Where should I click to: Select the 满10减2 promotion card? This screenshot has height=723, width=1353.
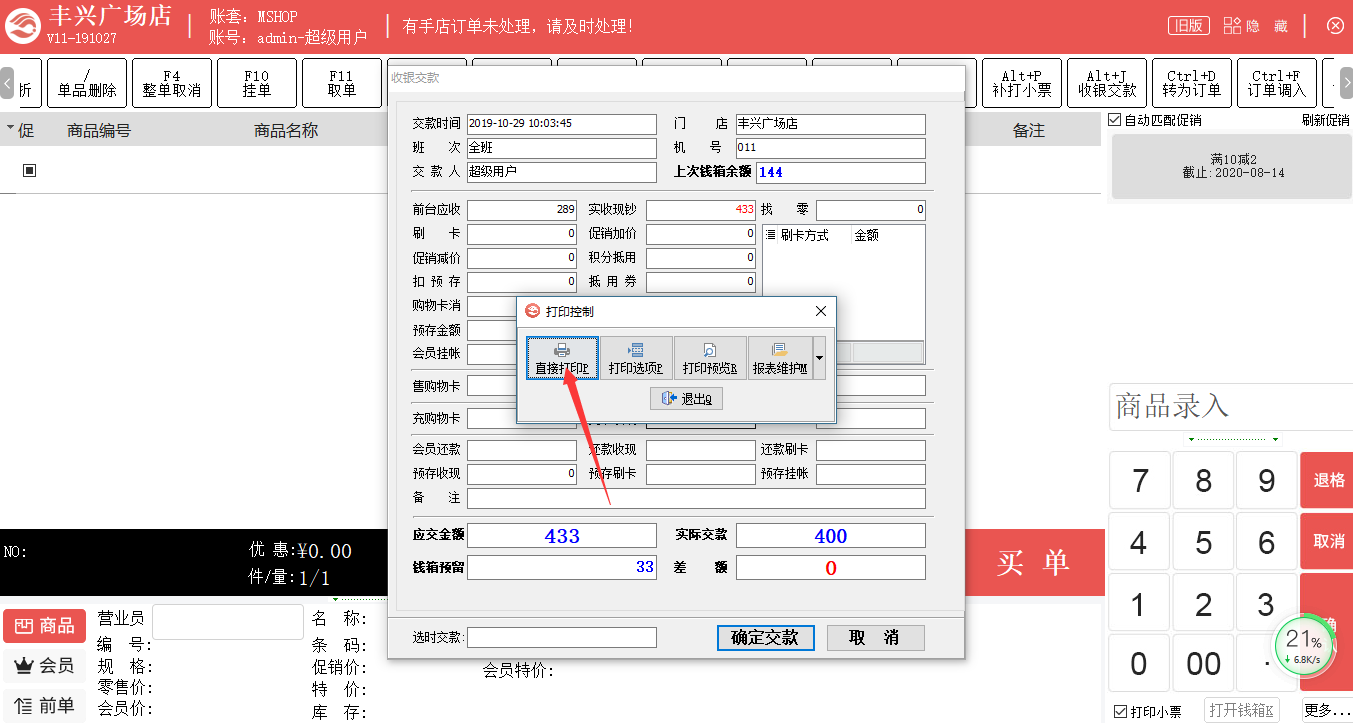1232,166
